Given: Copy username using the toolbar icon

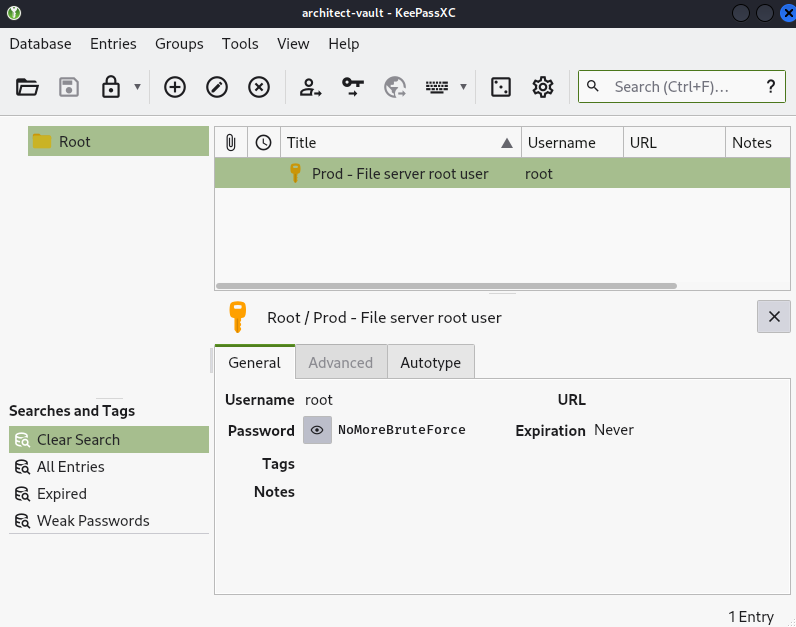Looking at the screenshot, I should point(311,87).
